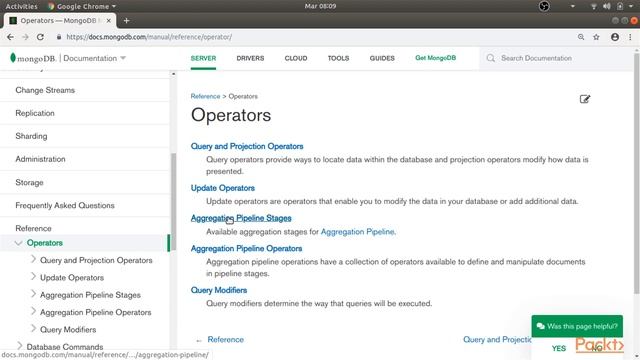Answer YES to was this page helpful

[558, 348]
